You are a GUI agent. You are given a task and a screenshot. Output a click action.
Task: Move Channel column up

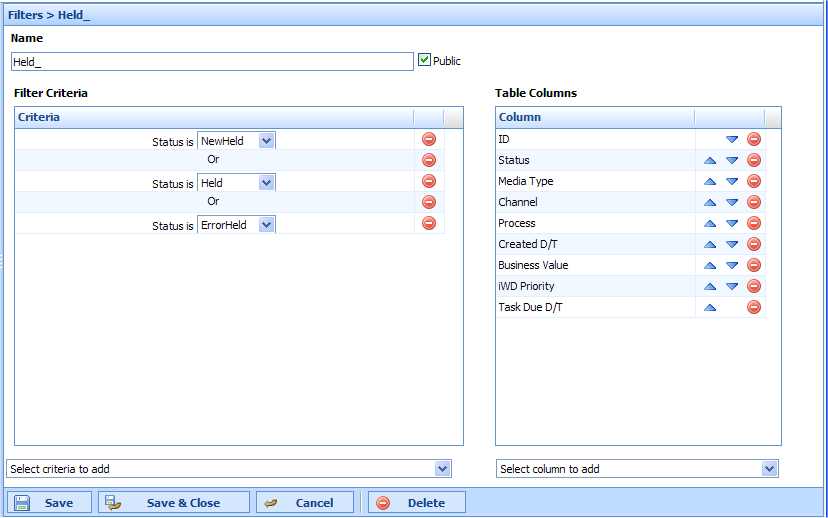pyautogui.click(x=710, y=202)
